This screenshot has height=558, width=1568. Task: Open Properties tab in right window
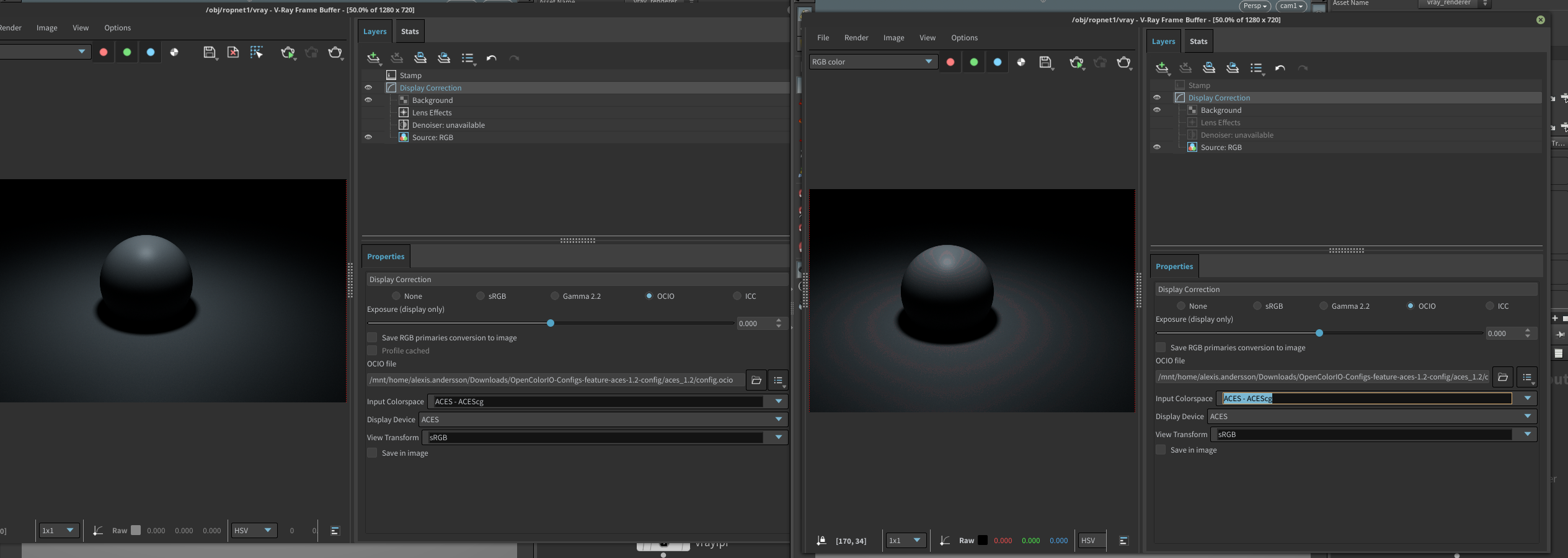[1174, 267]
